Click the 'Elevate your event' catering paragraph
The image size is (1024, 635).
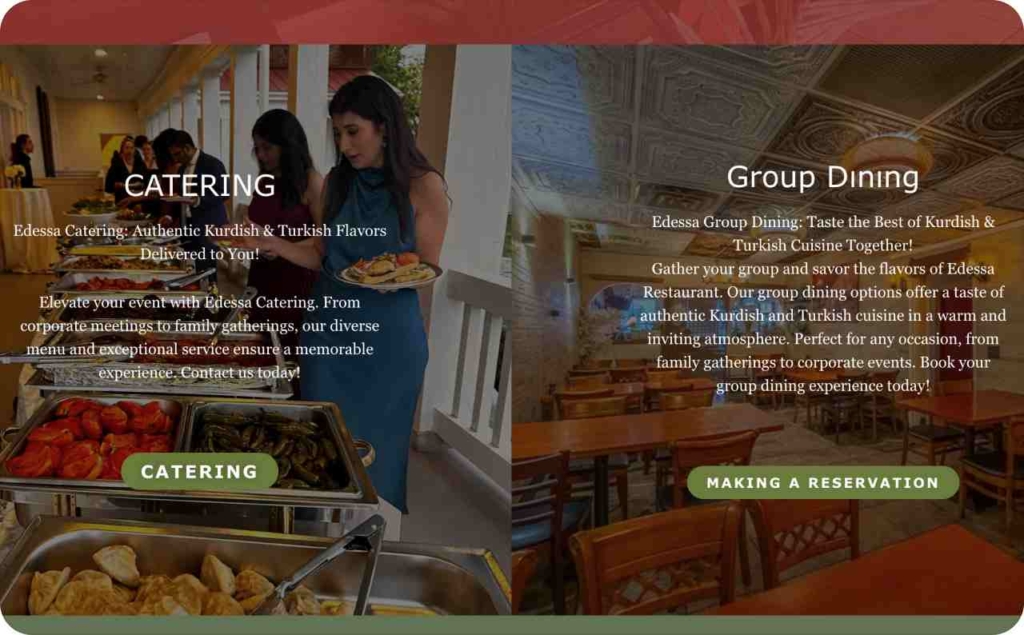pos(199,337)
